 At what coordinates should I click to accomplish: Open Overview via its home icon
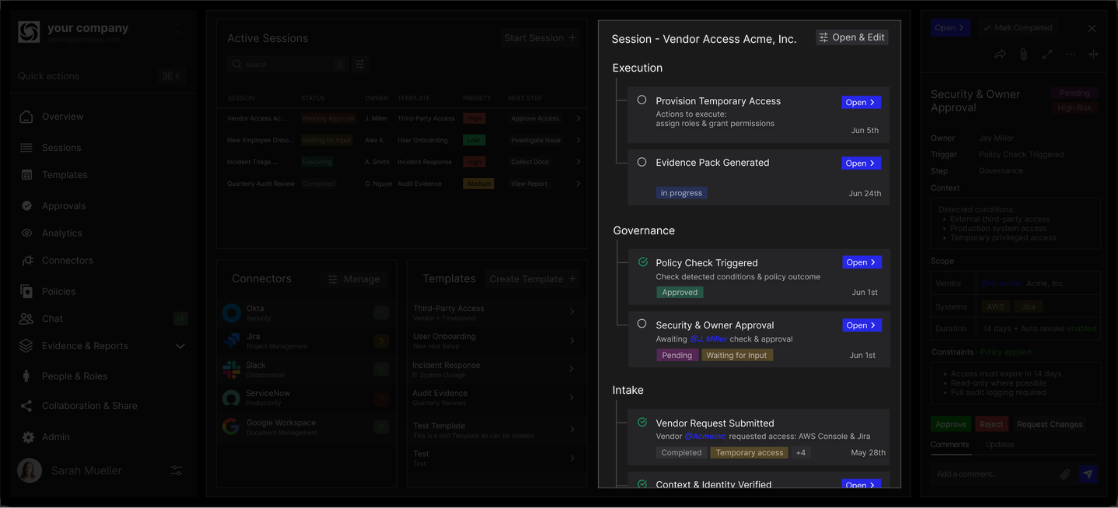coord(26,117)
